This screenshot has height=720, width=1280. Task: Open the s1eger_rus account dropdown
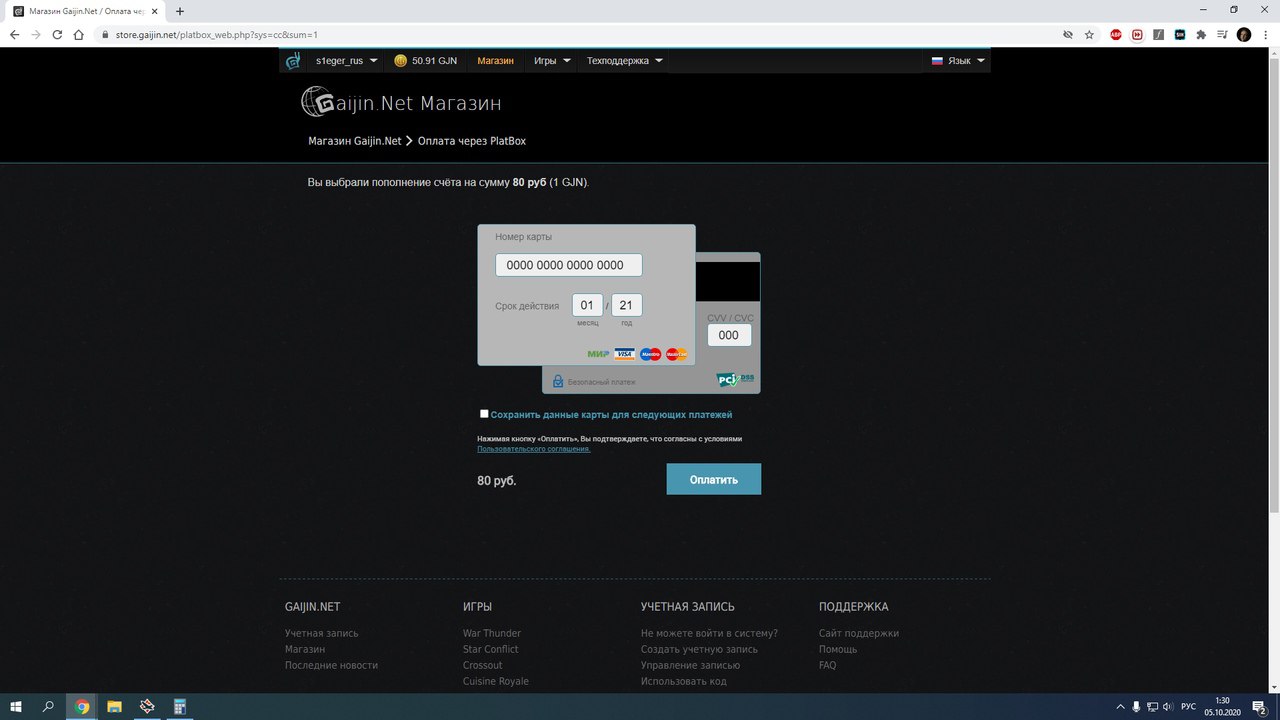(x=346, y=61)
